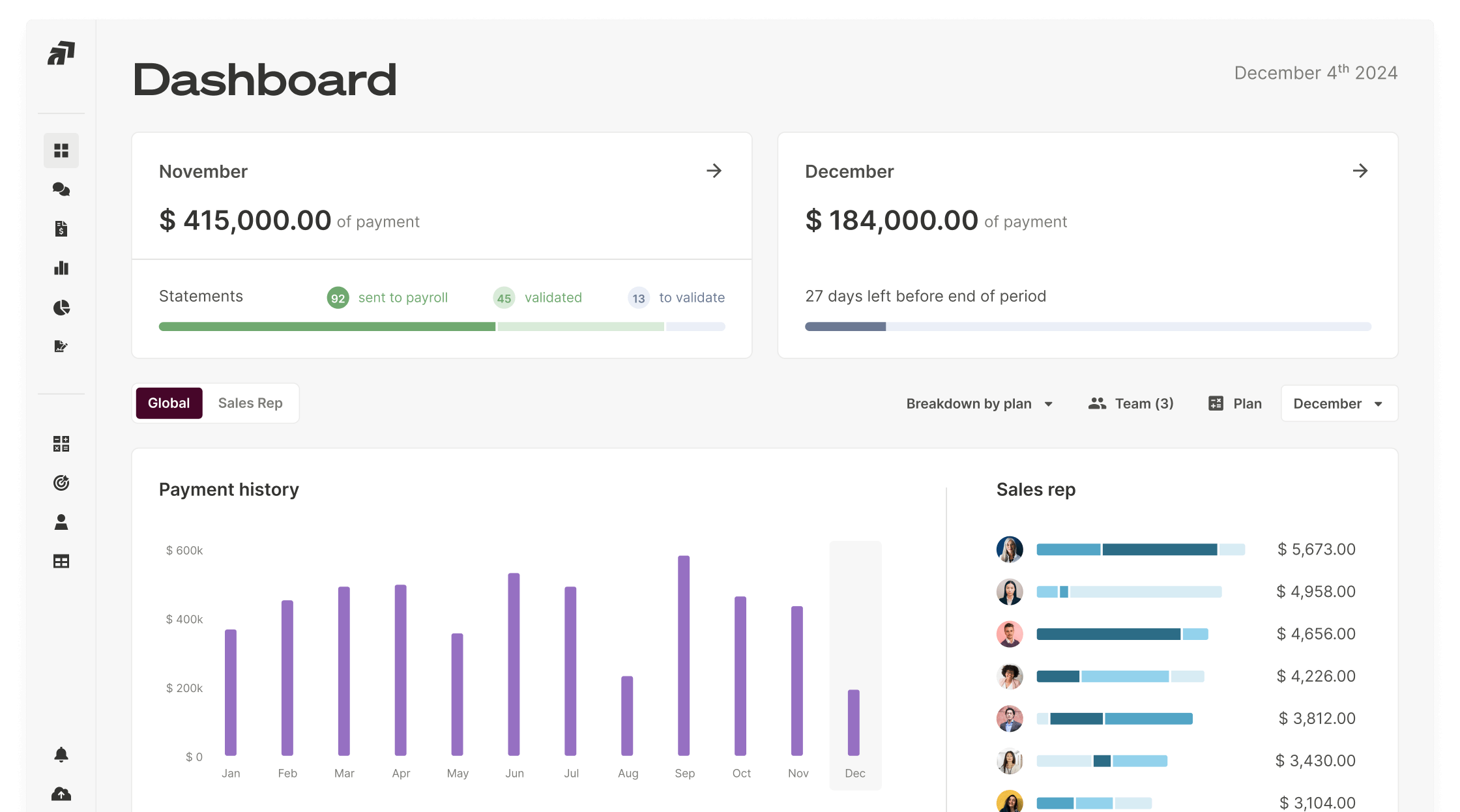Click the December period progress bar
The height and width of the screenshot is (812, 1460).
1088,326
